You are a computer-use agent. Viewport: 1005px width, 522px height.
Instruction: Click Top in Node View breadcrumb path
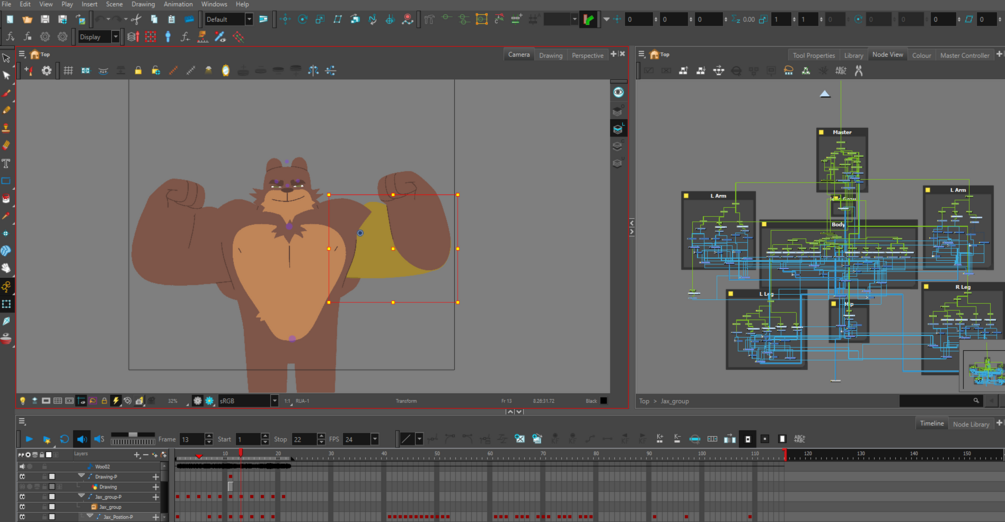tap(644, 401)
